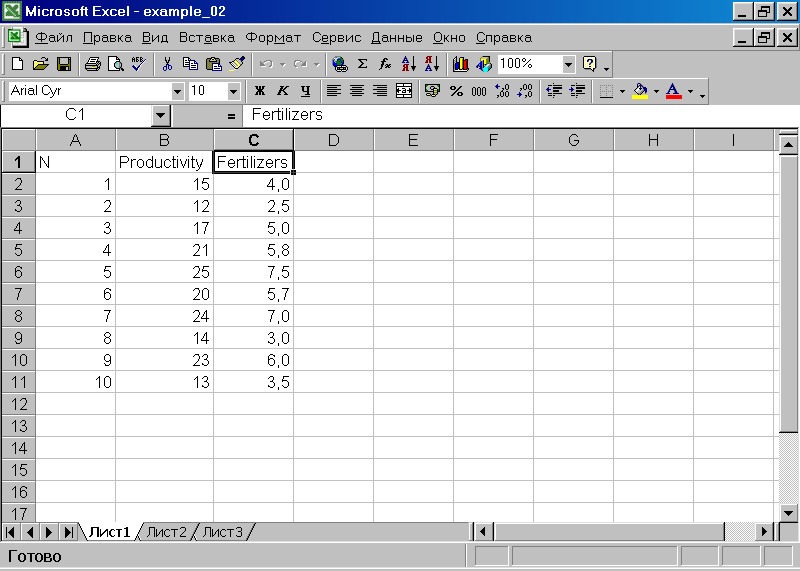Click the formula bar containing Fertilizers
Screen dimensions: 800x571
520,115
